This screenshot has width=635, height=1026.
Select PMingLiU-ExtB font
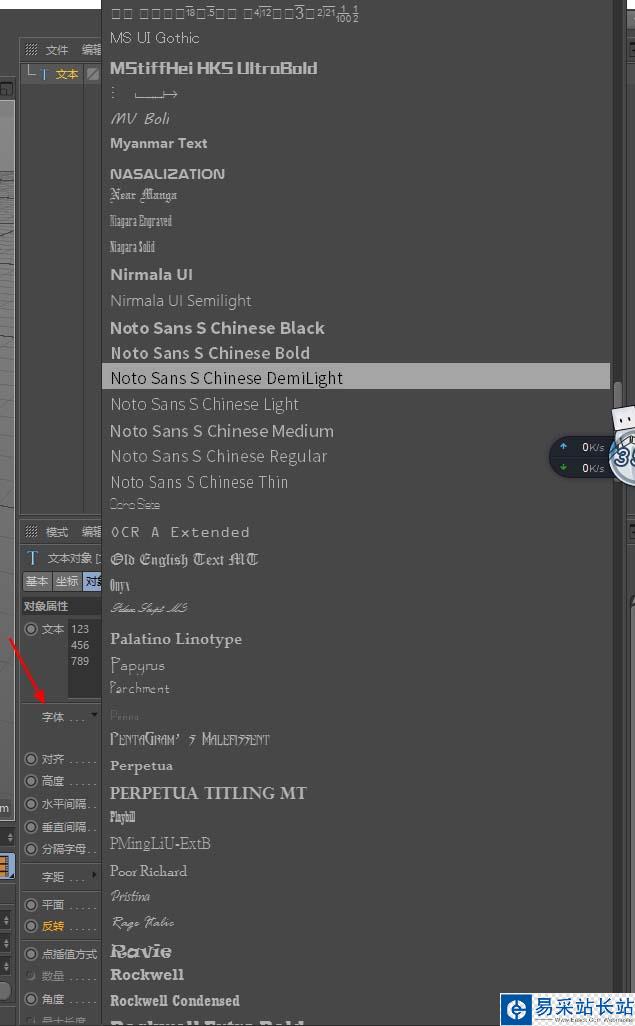pyautogui.click(x=160, y=843)
